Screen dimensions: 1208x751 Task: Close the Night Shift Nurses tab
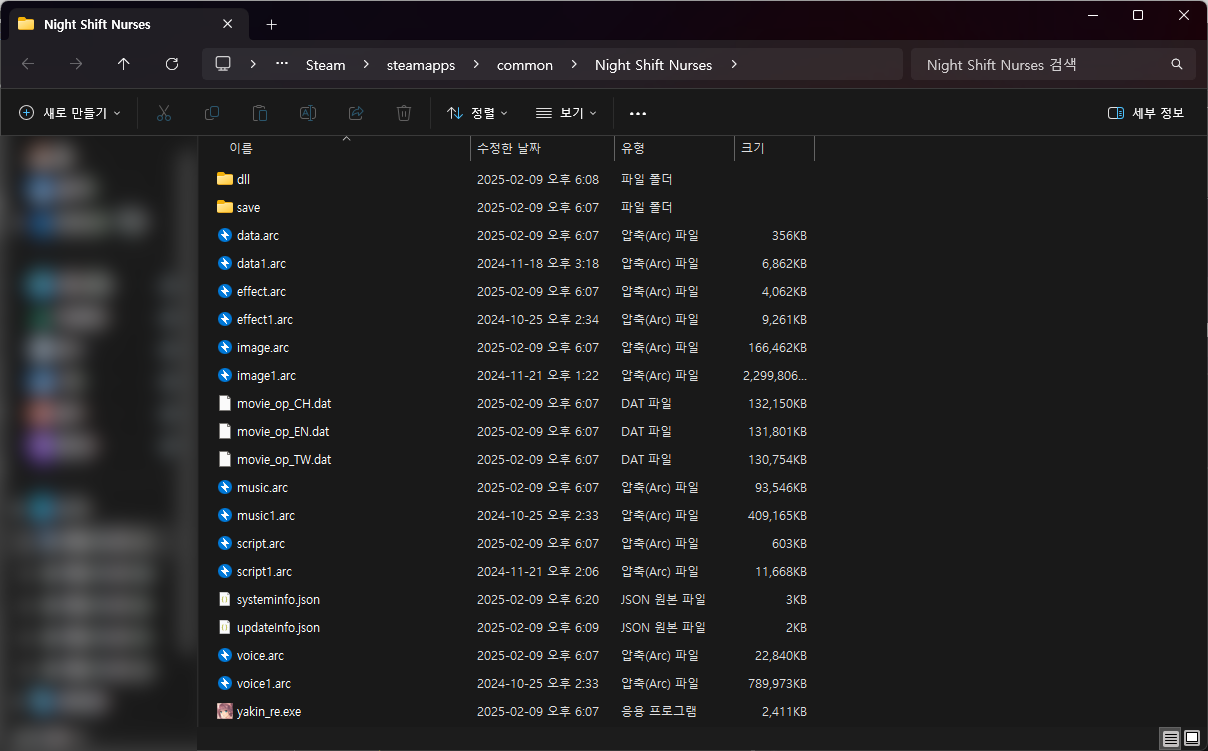[227, 24]
